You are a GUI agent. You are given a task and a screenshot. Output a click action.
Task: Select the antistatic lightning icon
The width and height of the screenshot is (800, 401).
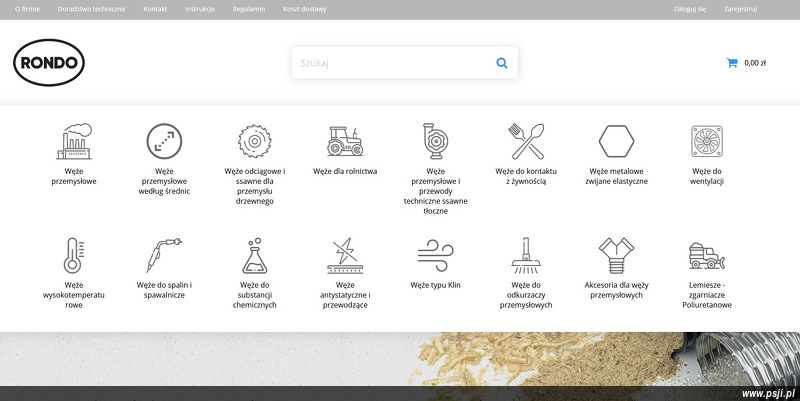click(345, 255)
